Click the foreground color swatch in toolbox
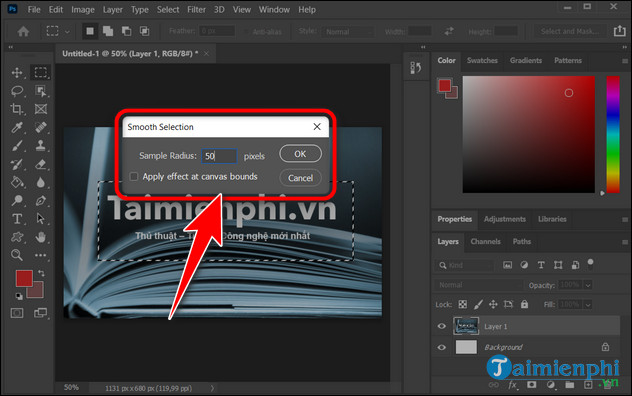Screen dimensions: 632x396 pos(24,278)
